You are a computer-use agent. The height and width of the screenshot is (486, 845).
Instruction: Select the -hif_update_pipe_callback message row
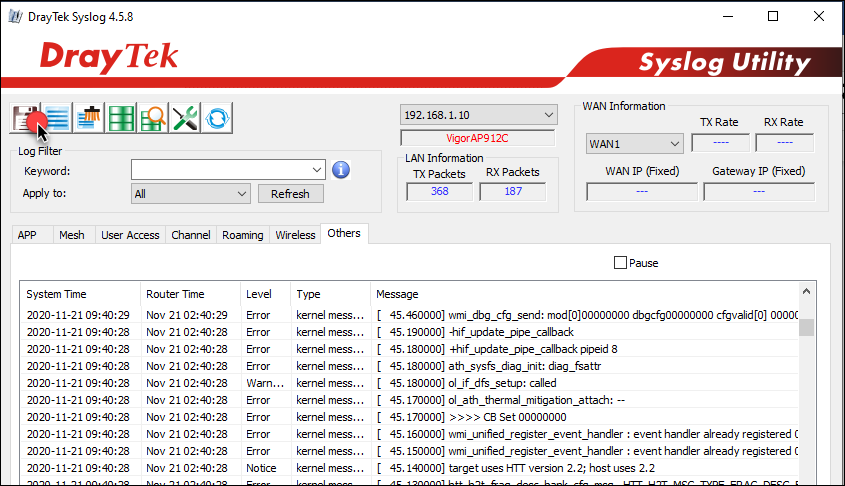click(x=410, y=332)
